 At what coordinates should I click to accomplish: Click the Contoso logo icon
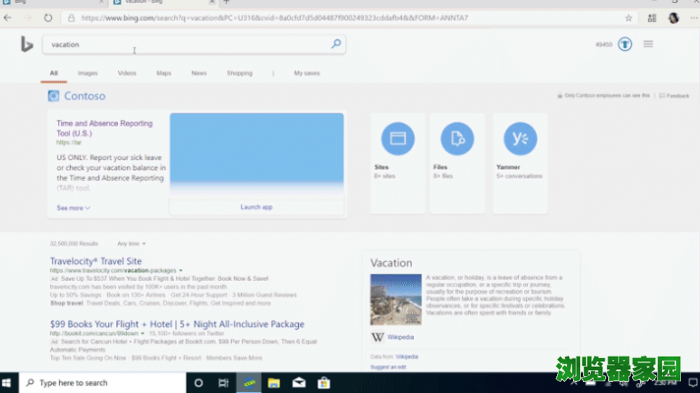[x=54, y=96]
